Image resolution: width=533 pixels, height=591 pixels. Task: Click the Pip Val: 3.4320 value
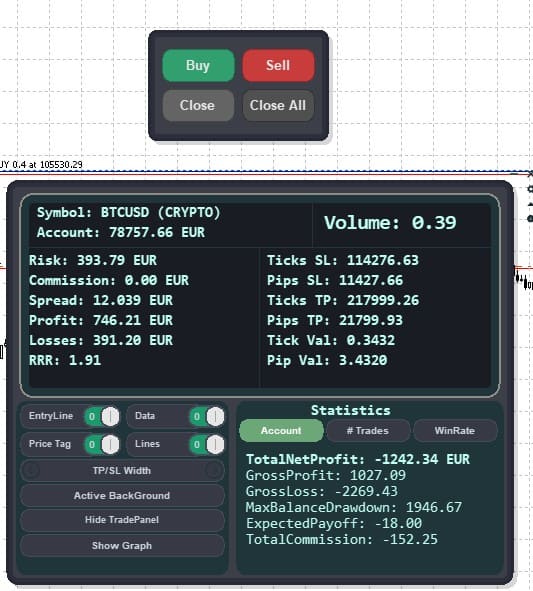(327, 360)
